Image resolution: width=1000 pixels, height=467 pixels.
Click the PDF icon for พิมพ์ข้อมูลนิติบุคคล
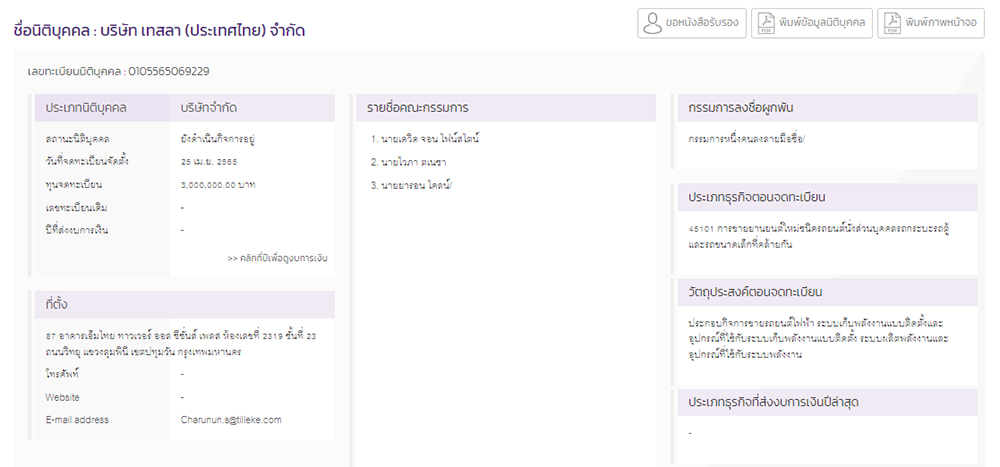[x=765, y=23]
